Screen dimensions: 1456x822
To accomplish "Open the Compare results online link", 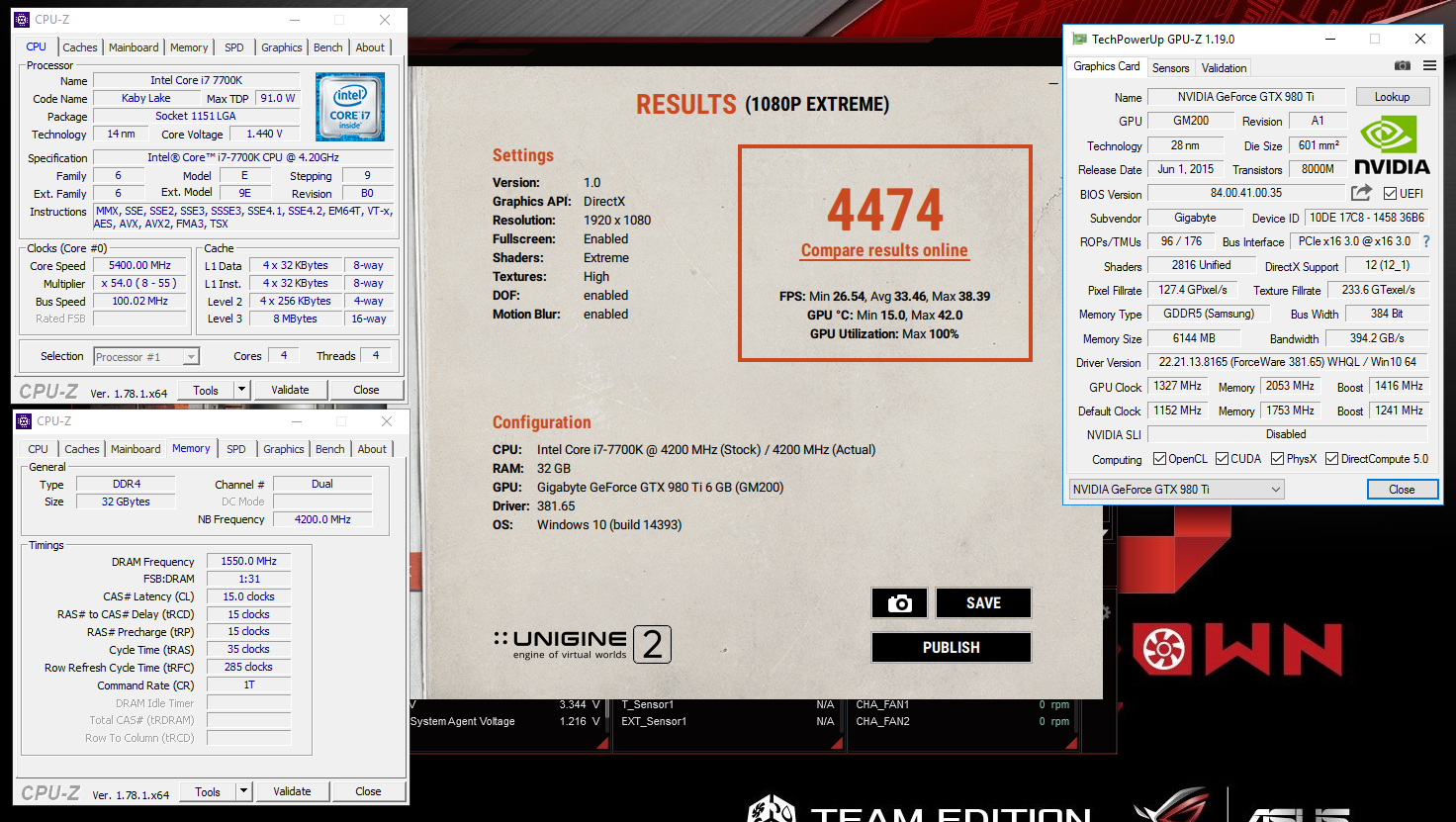I will coord(884,250).
